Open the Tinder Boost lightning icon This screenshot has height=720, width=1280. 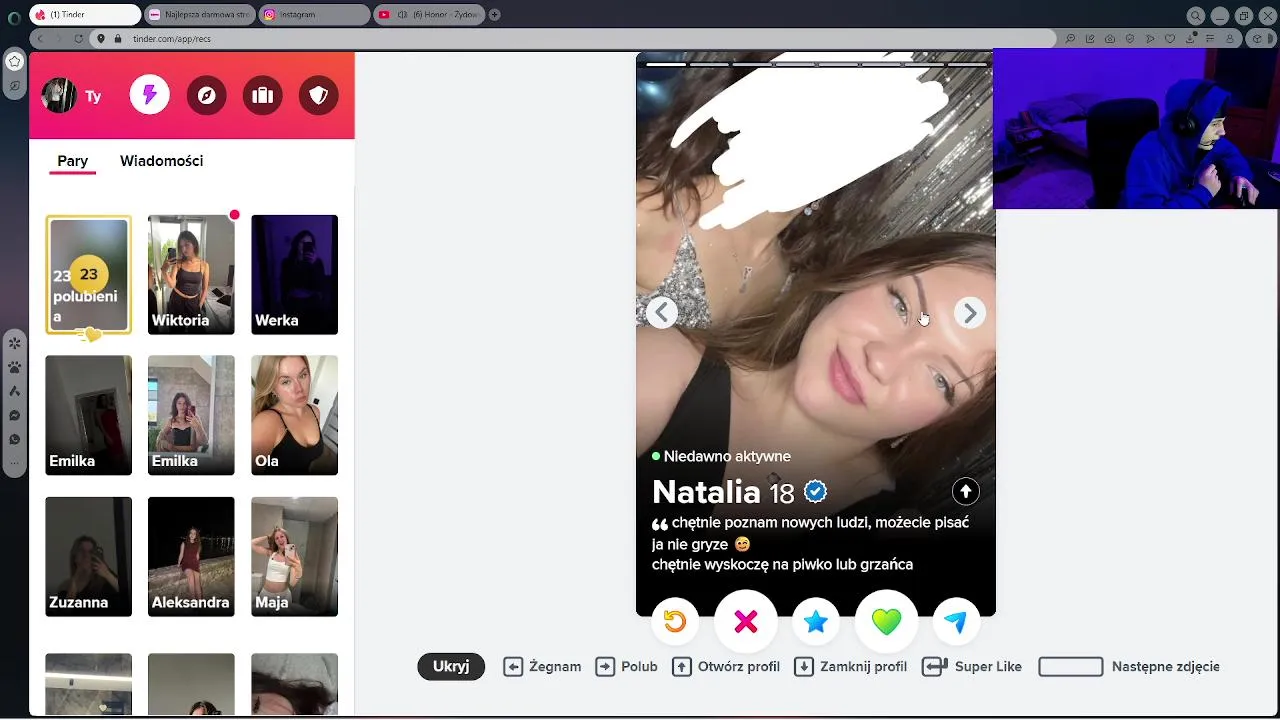149,95
